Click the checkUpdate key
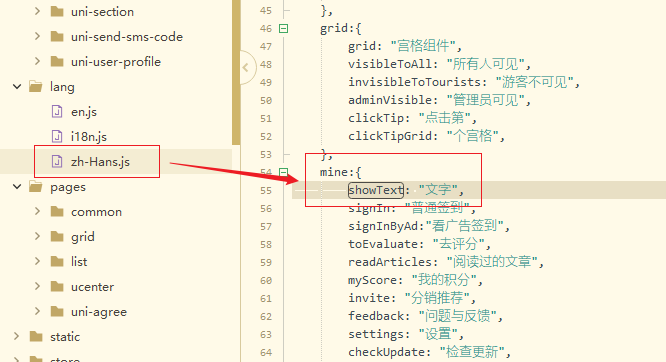This screenshot has width=666, height=362. [386, 352]
